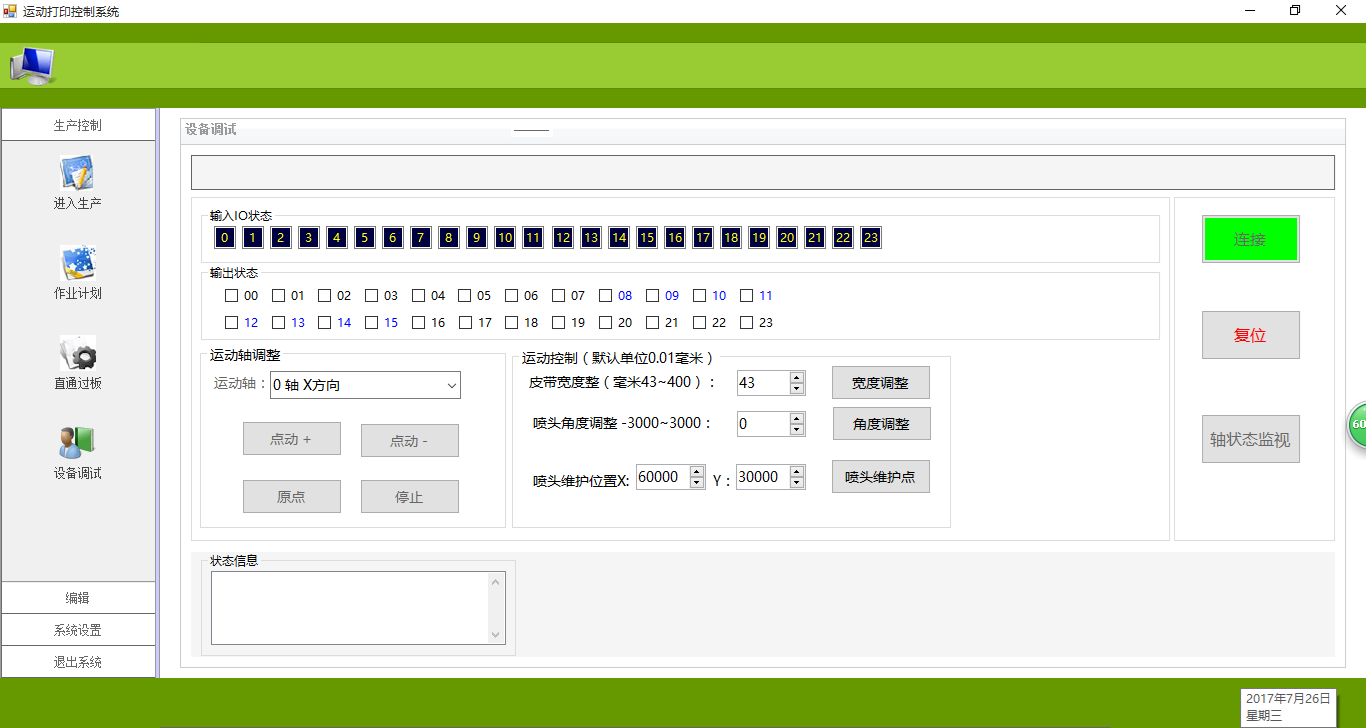This screenshot has width=1366, height=728.
Task: Decrease nozzle angle value with down arrow
Action: pos(797,430)
